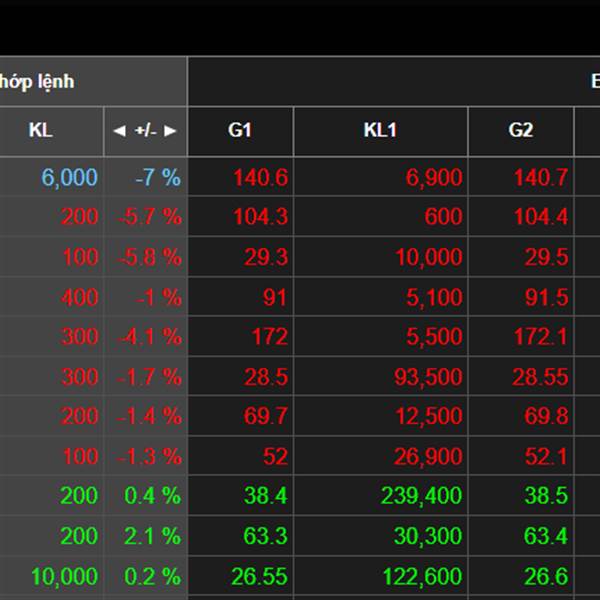Image resolution: width=600 pixels, height=600 pixels.
Task: Click KL1 volume 26,900
Action: click(429, 457)
